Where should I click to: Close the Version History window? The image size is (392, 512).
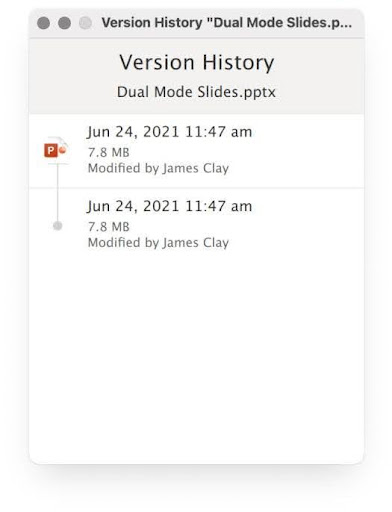pyautogui.click(x=44, y=23)
